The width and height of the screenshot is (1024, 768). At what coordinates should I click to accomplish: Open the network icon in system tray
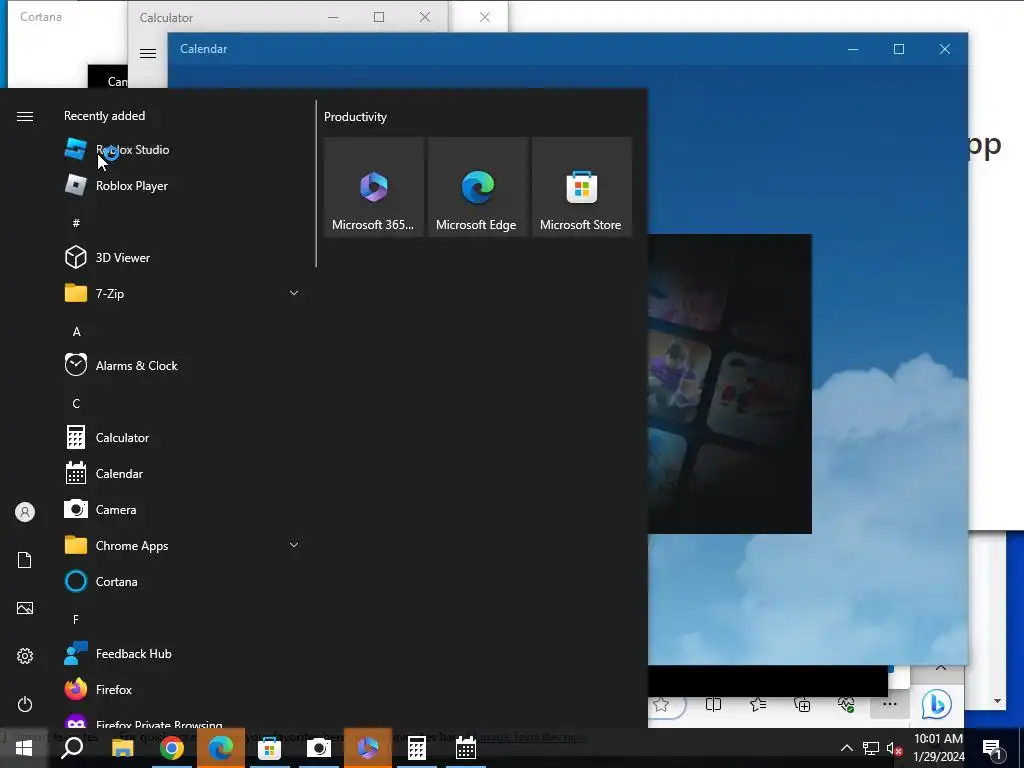(871, 748)
